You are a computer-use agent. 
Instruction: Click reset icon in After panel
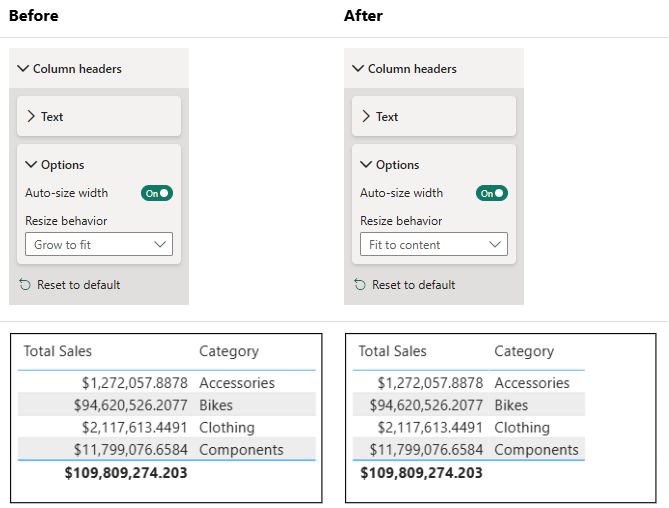coord(360,285)
